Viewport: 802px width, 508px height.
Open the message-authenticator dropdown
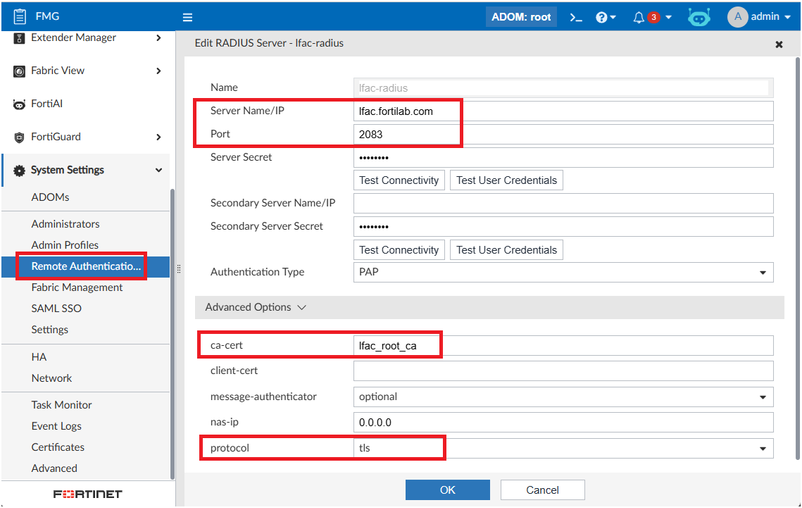point(564,397)
